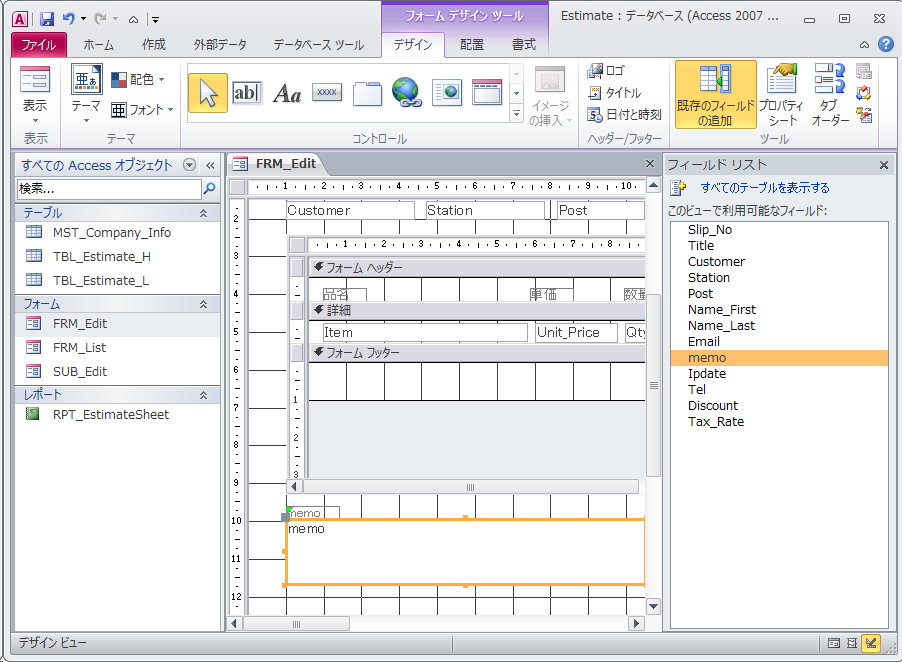
Task: Open the ファイル tab
Action: pyautogui.click(x=39, y=45)
